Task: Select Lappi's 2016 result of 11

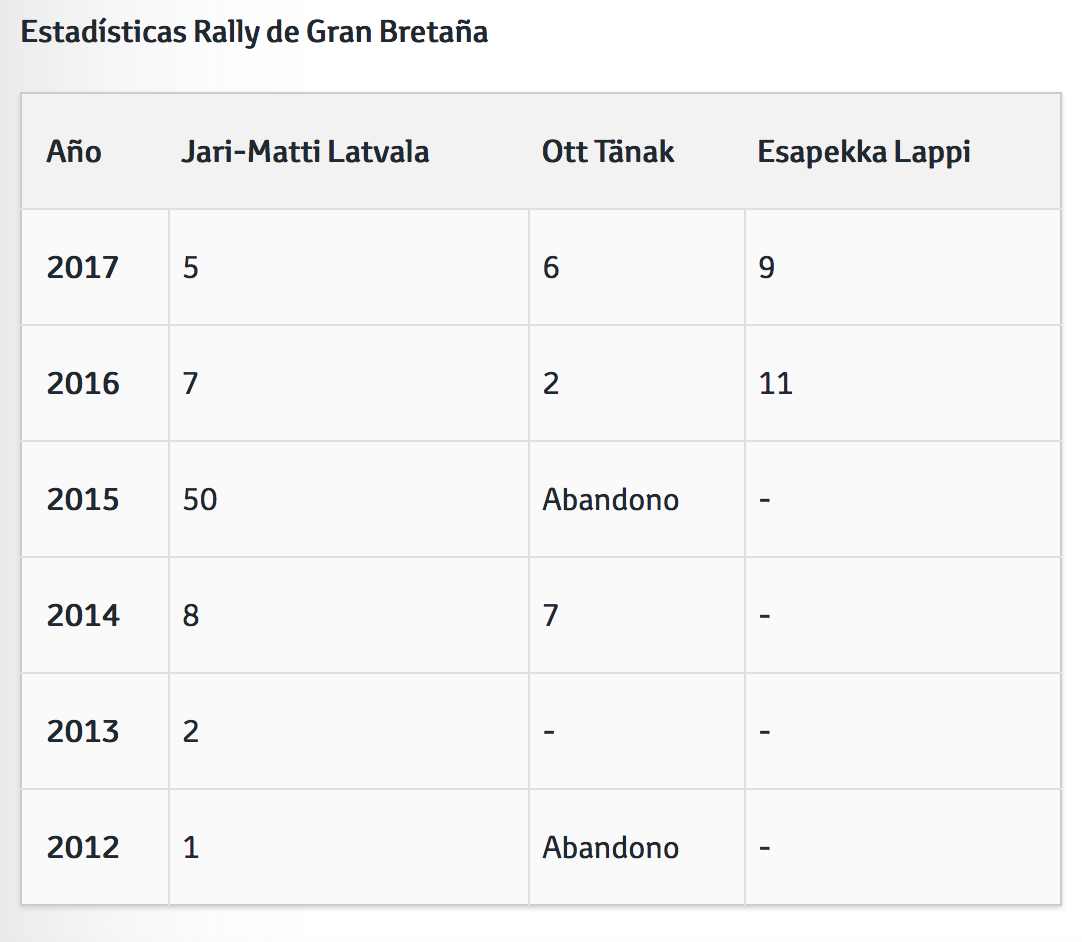Action: coord(775,384)
